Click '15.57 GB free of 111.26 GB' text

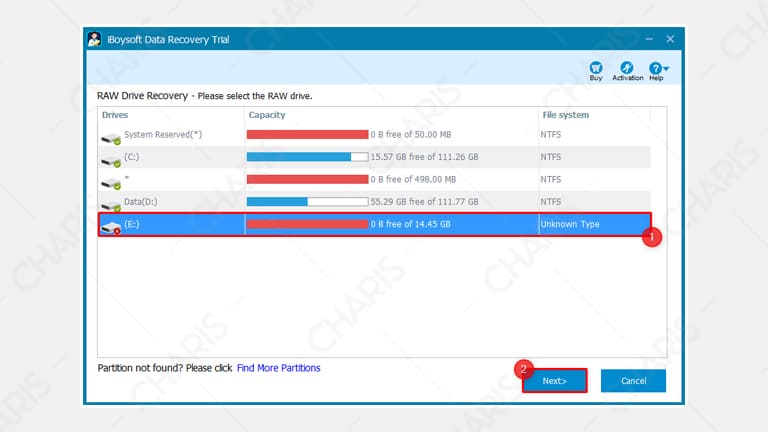click(424, 157)
